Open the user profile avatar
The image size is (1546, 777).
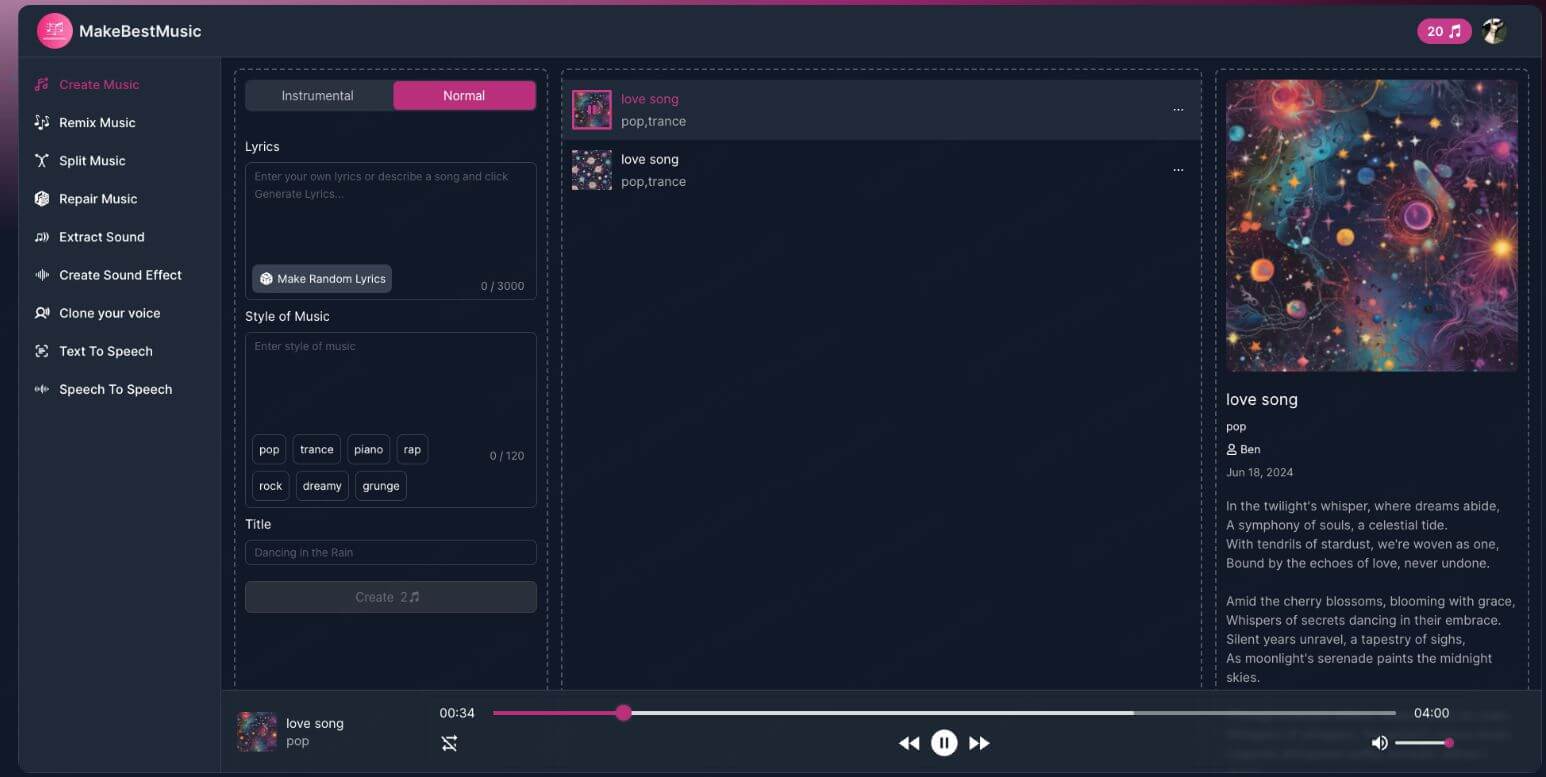coord(1494,31)
